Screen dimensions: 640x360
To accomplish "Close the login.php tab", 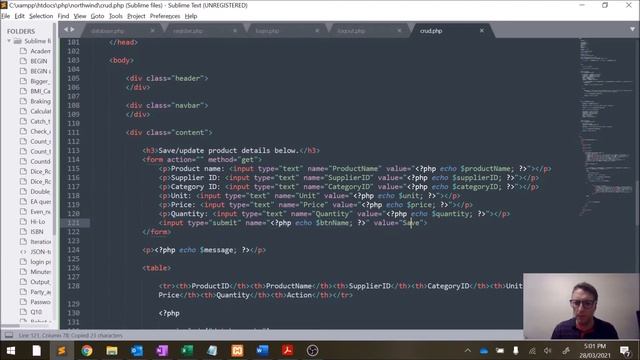I will coord(317,31).
